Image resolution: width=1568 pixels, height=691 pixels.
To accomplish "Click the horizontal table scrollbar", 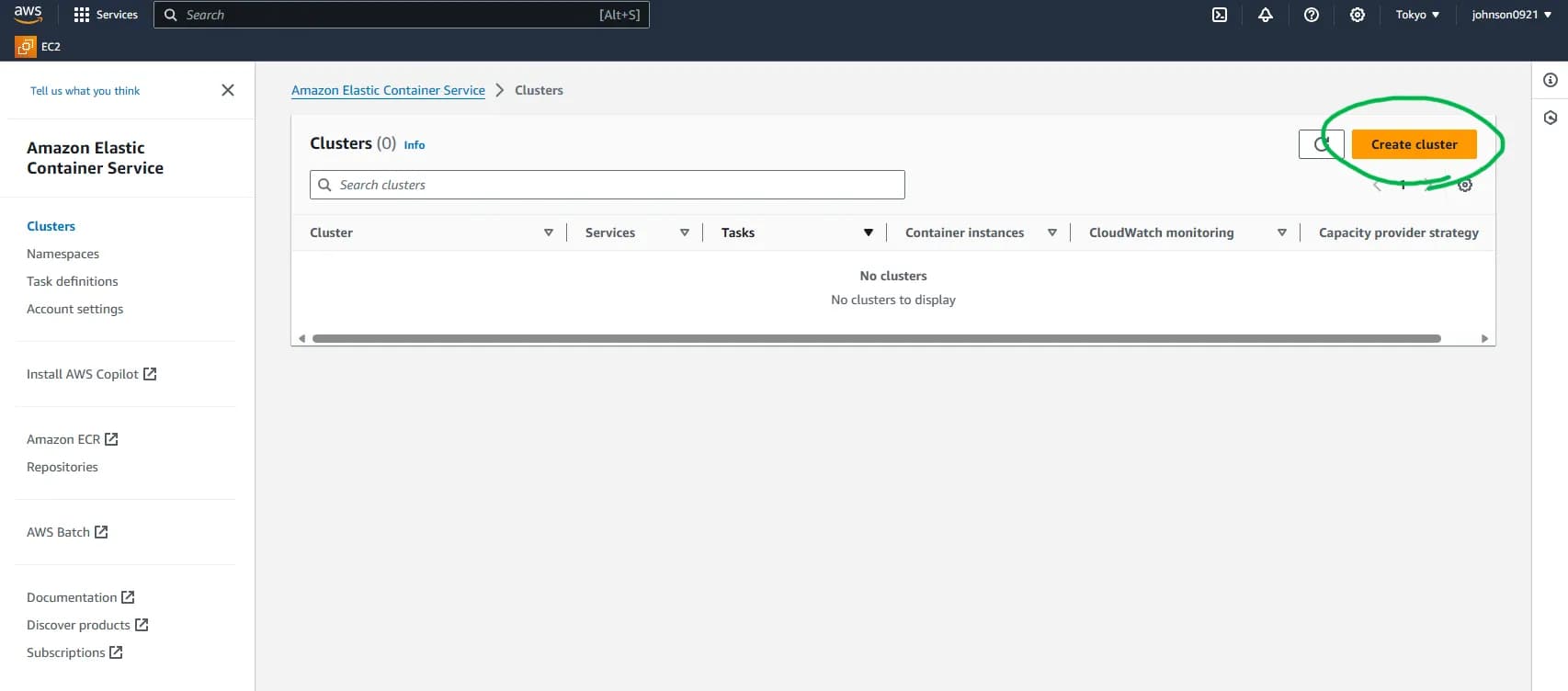I will click(877, 338).
